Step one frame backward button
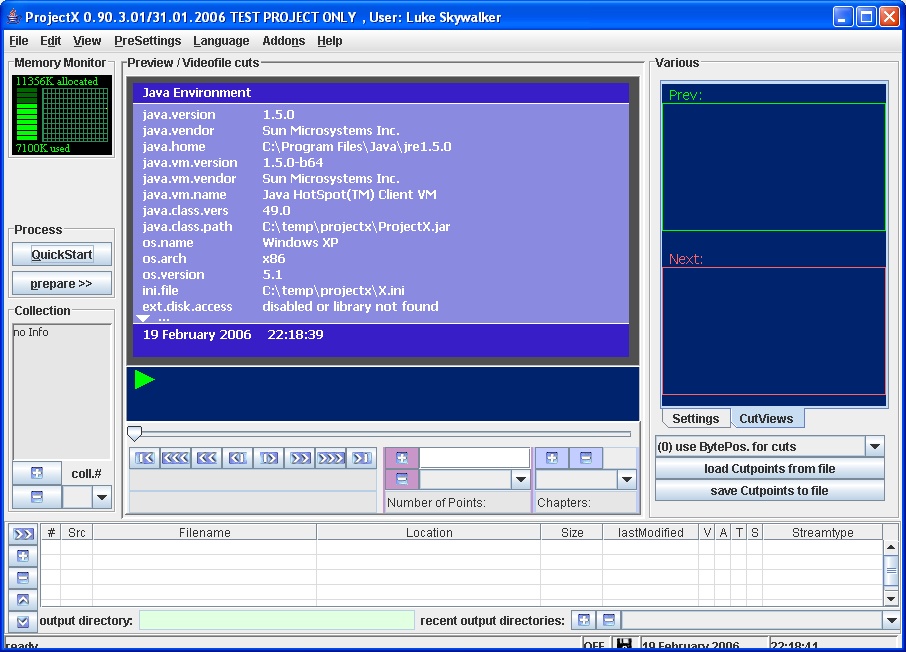 [237, 458]
